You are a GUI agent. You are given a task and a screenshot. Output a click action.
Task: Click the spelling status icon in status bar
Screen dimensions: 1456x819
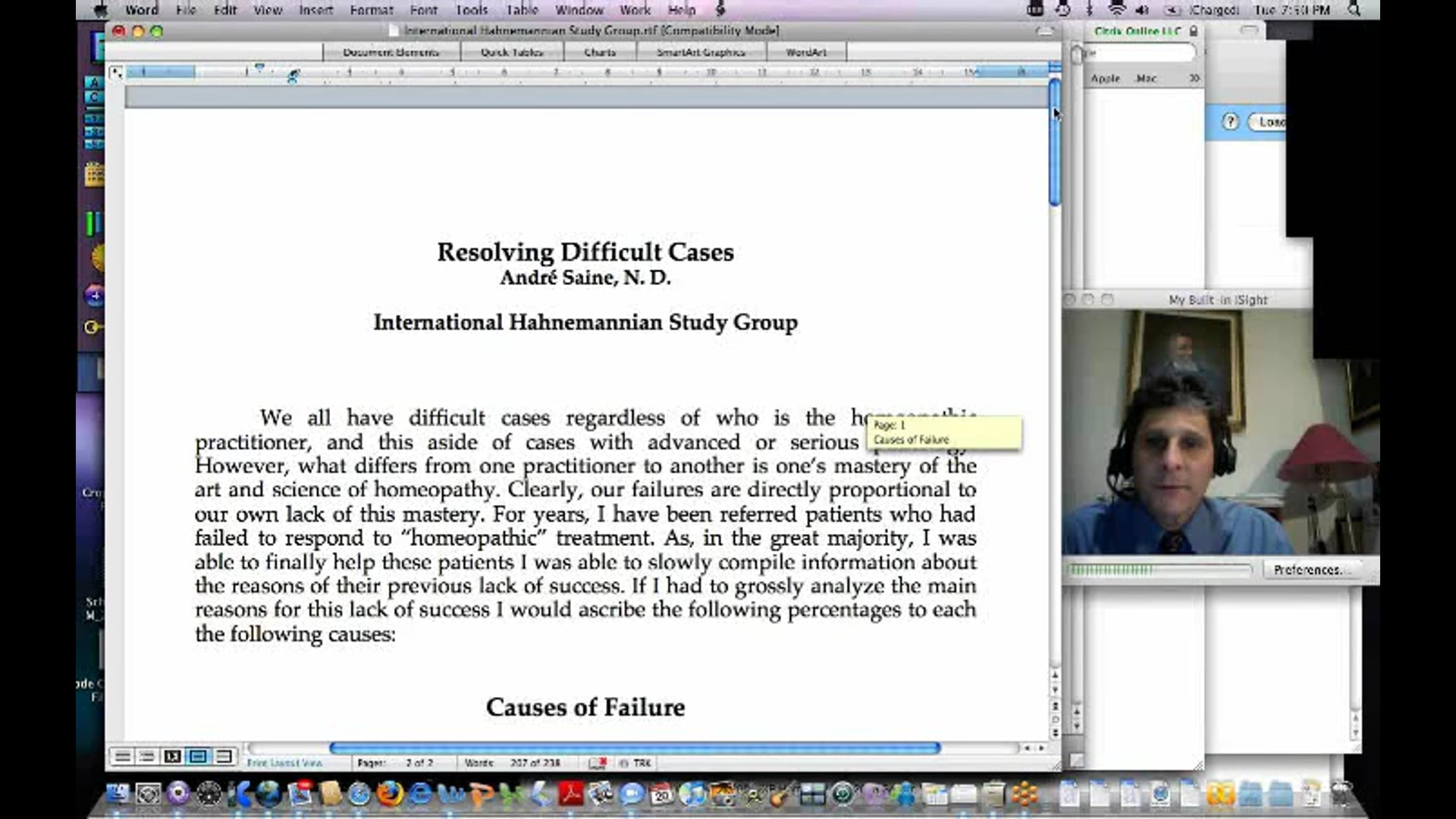[x=598, y=761]
